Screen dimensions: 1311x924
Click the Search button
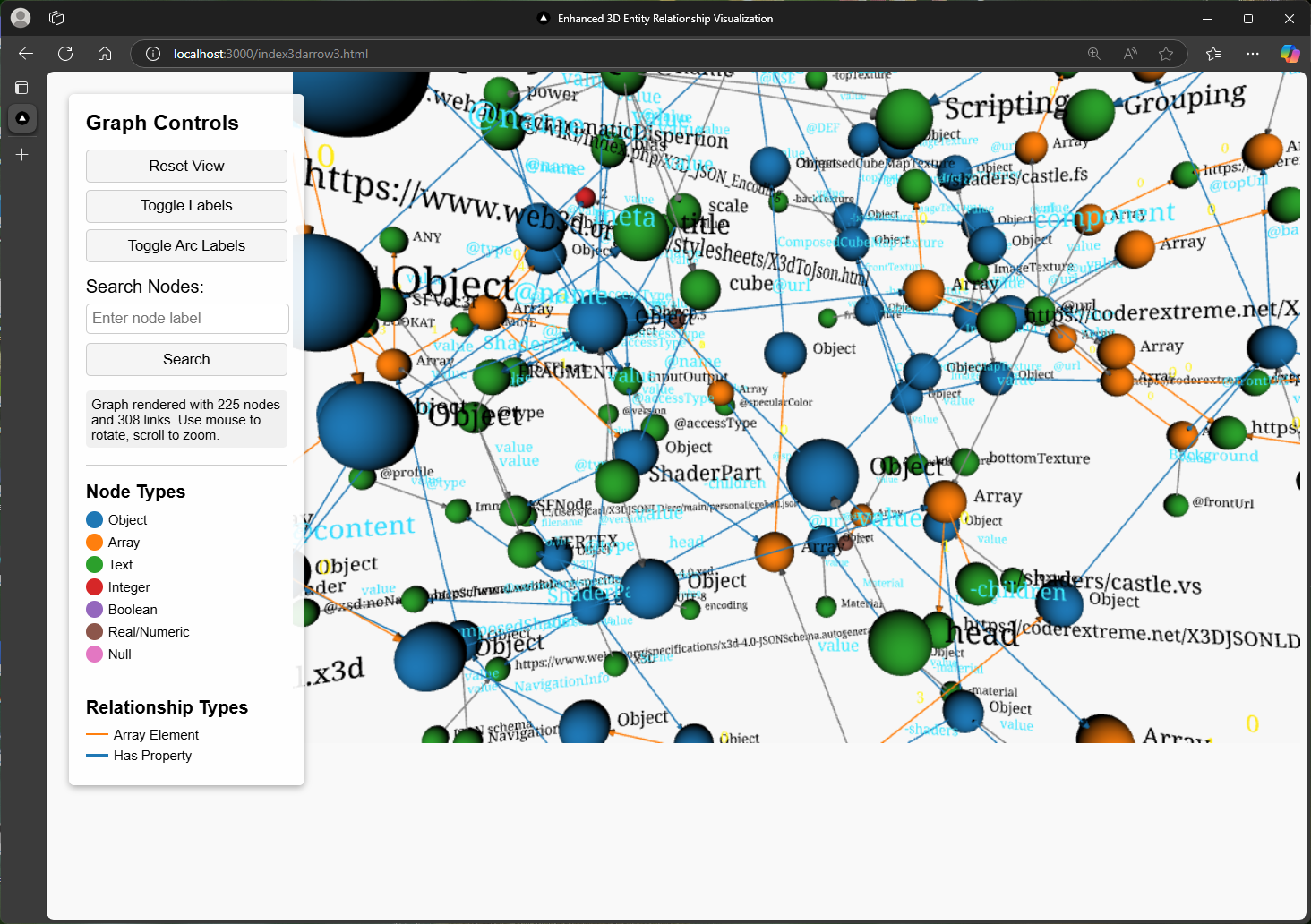pos(186,360)
